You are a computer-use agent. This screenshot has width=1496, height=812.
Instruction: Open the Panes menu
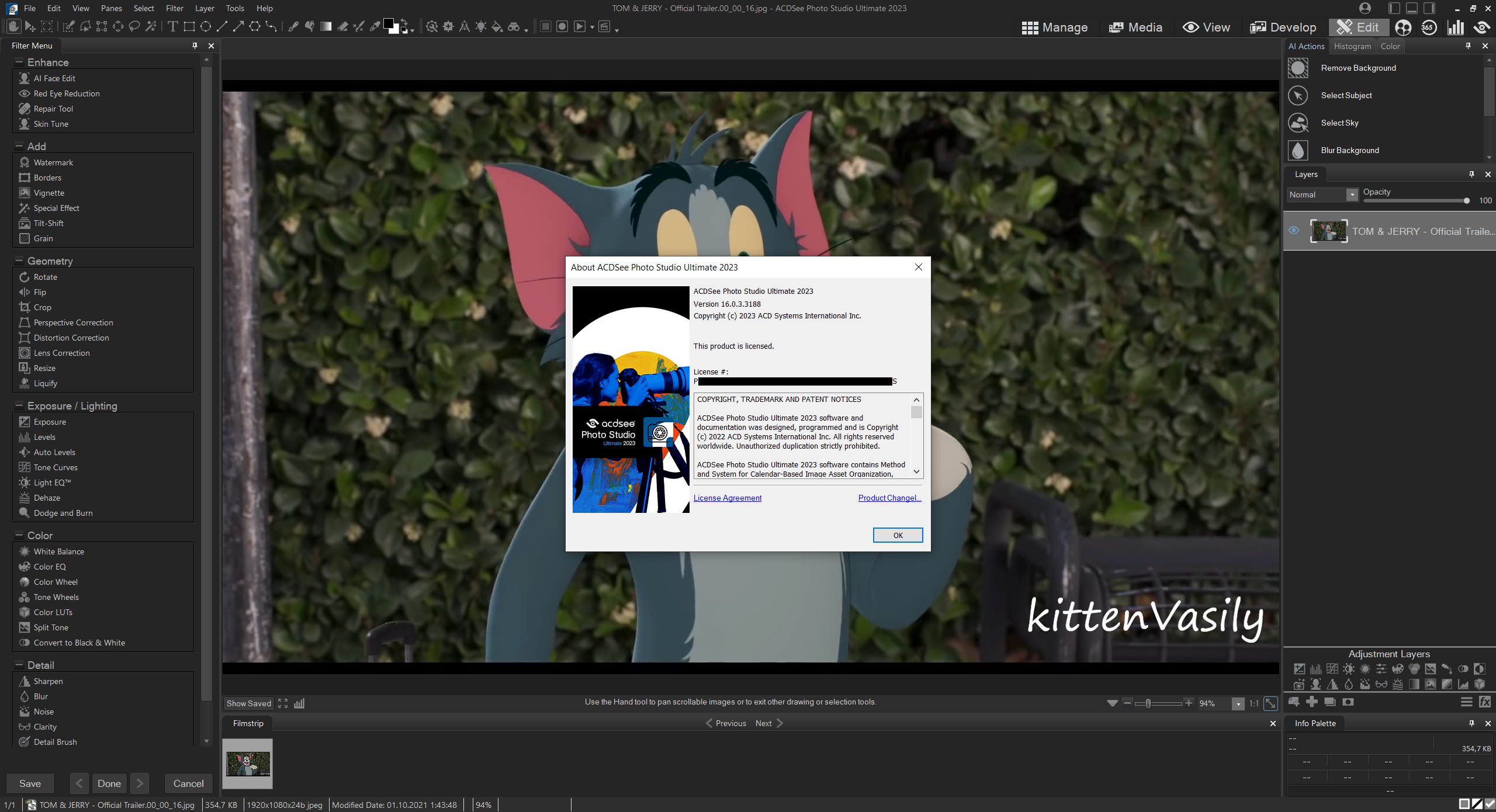click(x=111, y=8)
